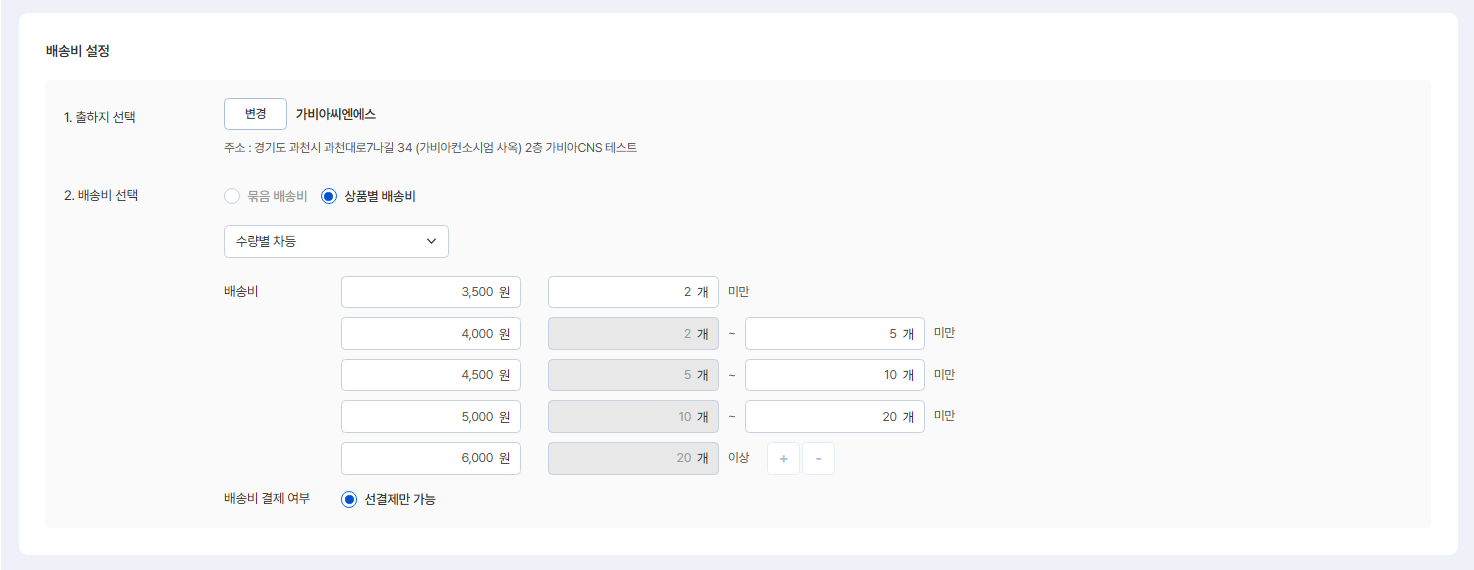Click the 20 개 upper limit quantity field
This screenshot has width=1474, height=570.
pos(834,417)
